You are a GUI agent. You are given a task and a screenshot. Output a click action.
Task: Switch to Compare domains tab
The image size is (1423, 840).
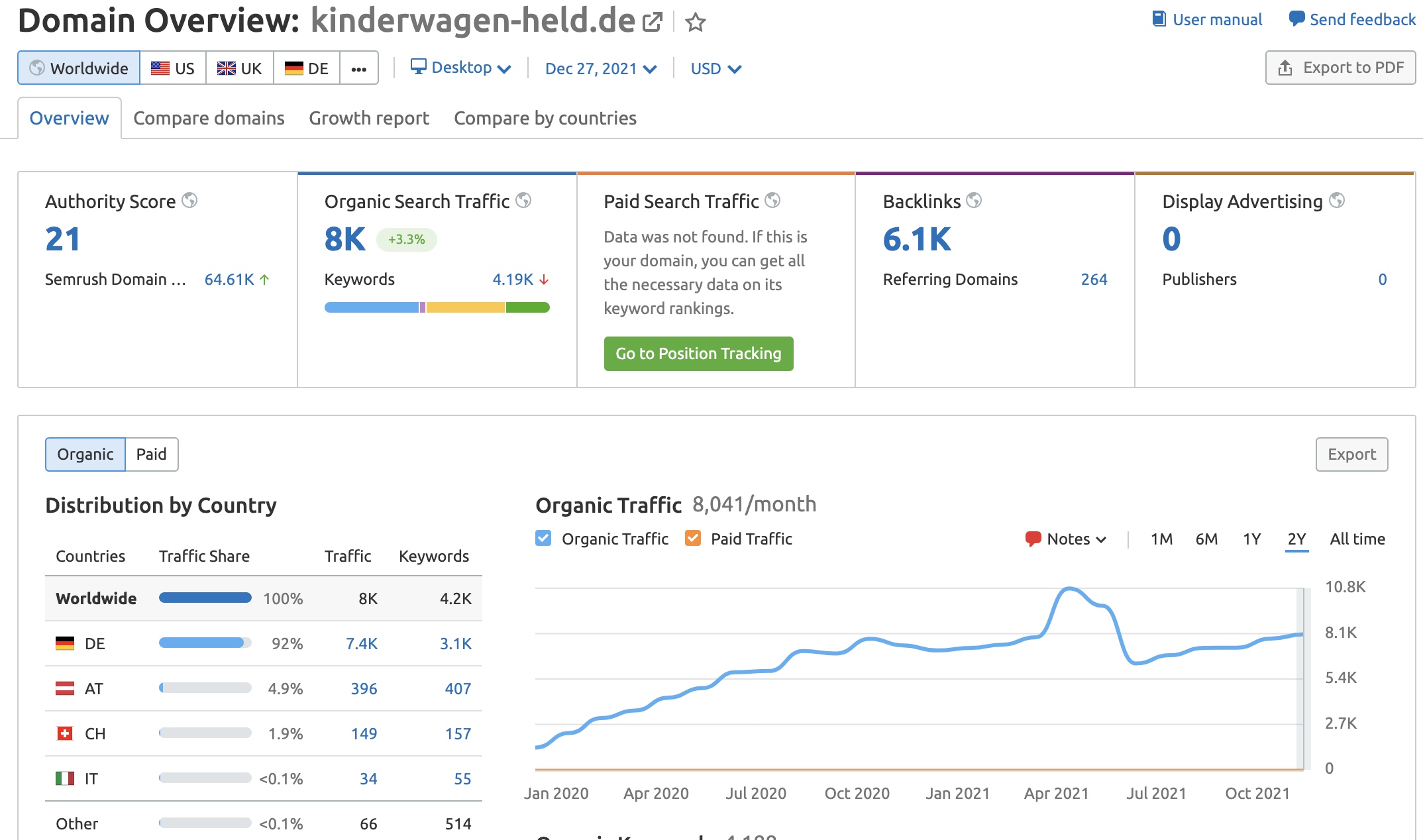point(209,118)
